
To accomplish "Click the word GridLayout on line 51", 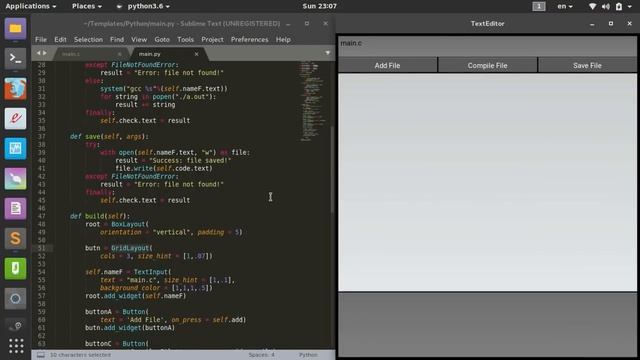I will click(130, 248).
